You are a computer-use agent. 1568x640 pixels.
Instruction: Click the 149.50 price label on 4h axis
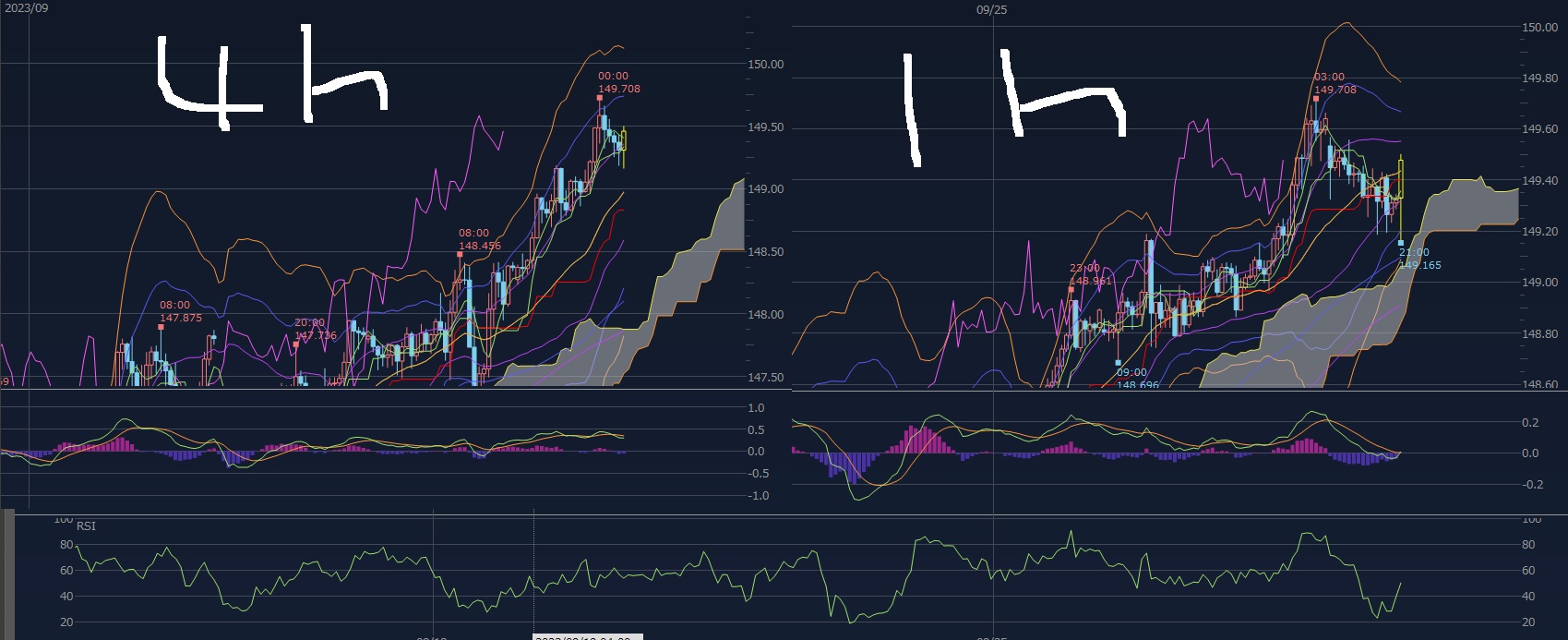click(765, 127)
